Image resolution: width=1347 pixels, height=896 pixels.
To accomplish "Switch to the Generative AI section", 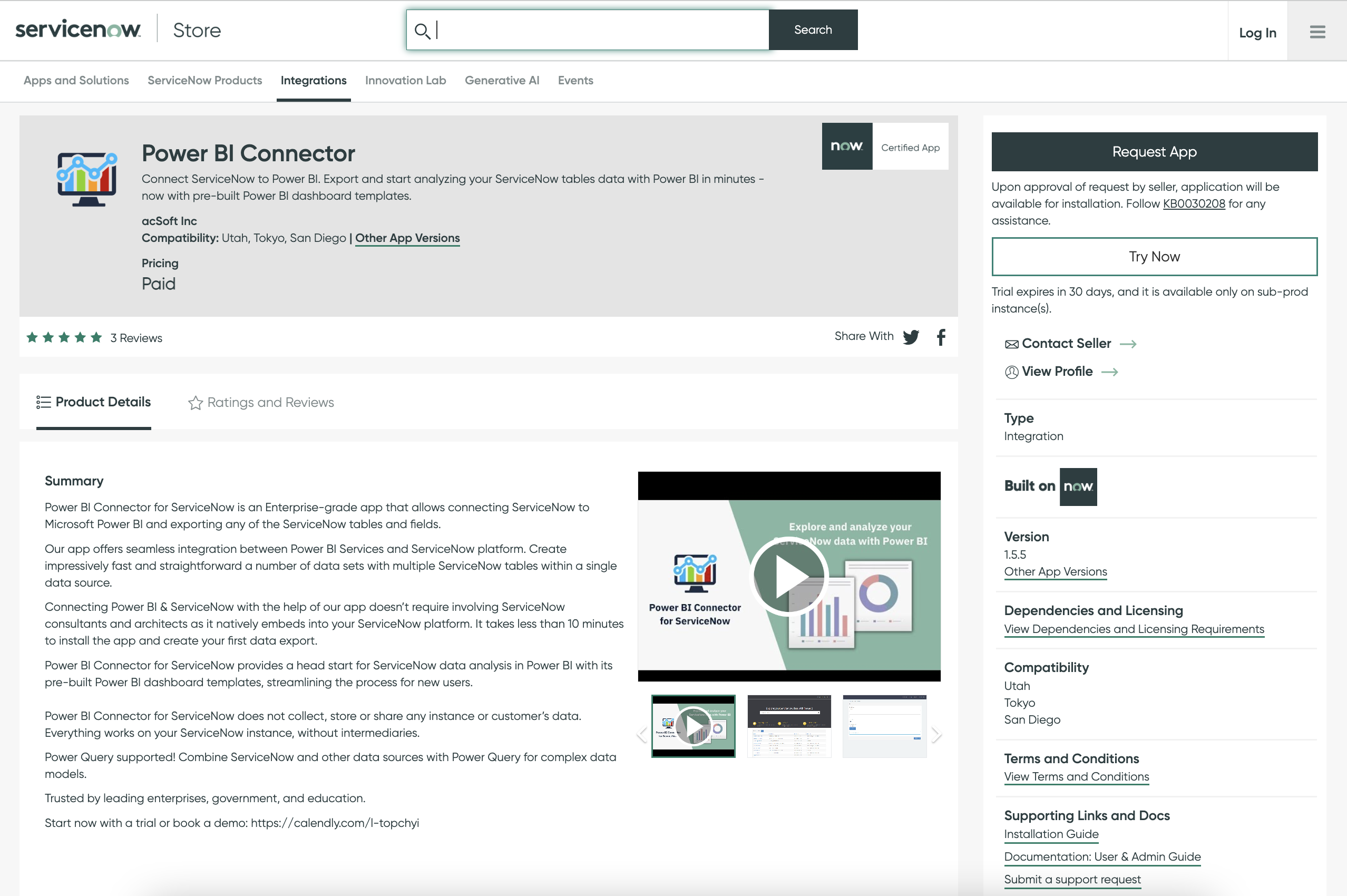I will 502,81.
